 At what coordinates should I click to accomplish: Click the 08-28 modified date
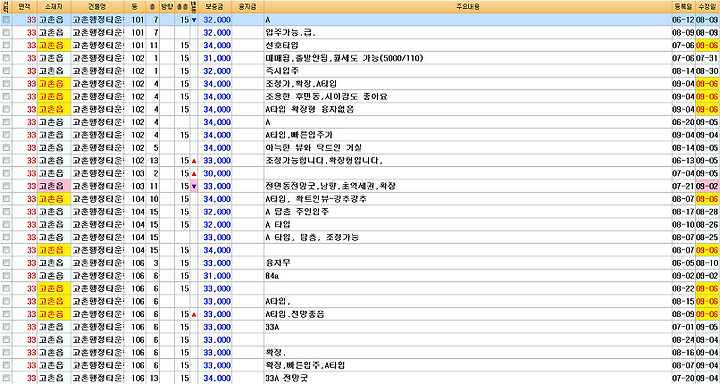(x=708, y=212)
